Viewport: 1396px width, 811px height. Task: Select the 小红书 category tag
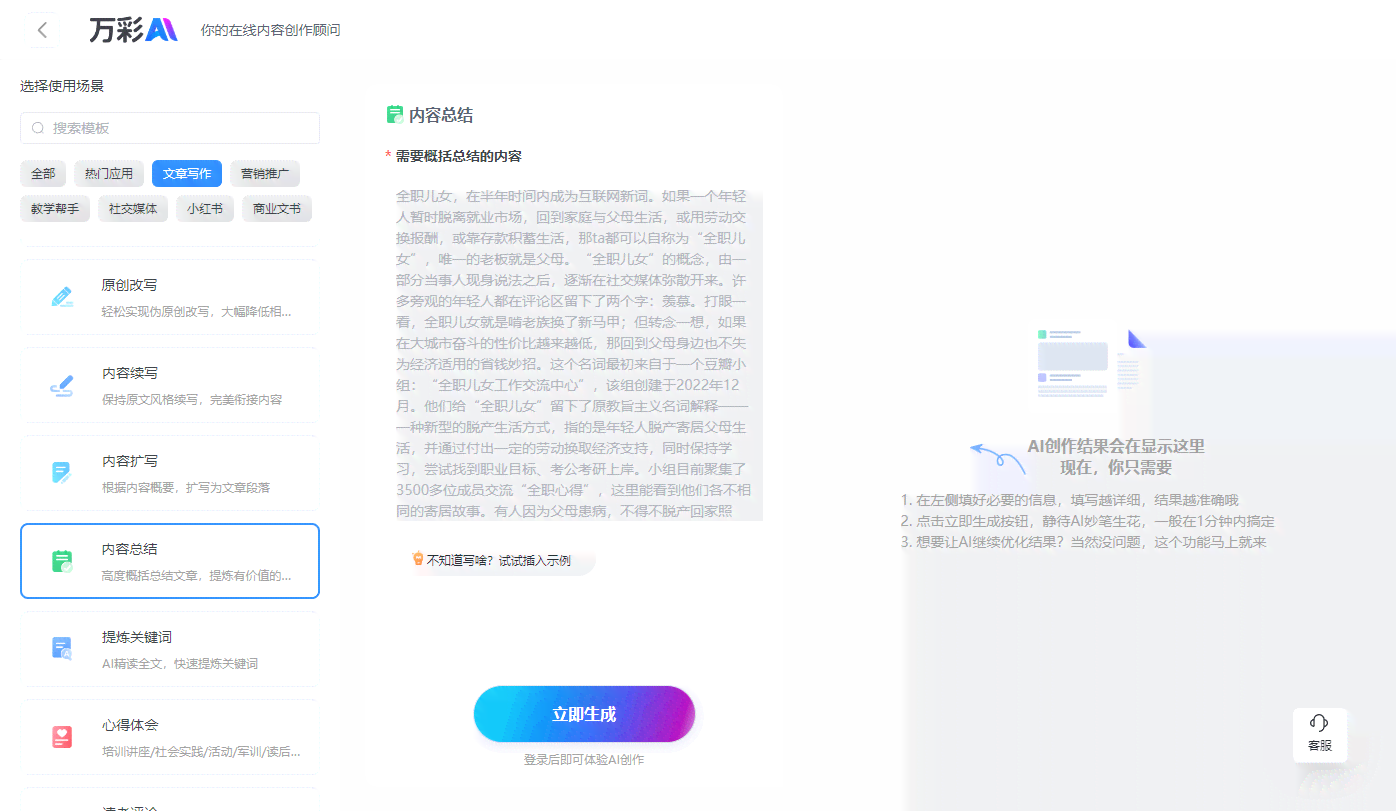click(205, 209)
